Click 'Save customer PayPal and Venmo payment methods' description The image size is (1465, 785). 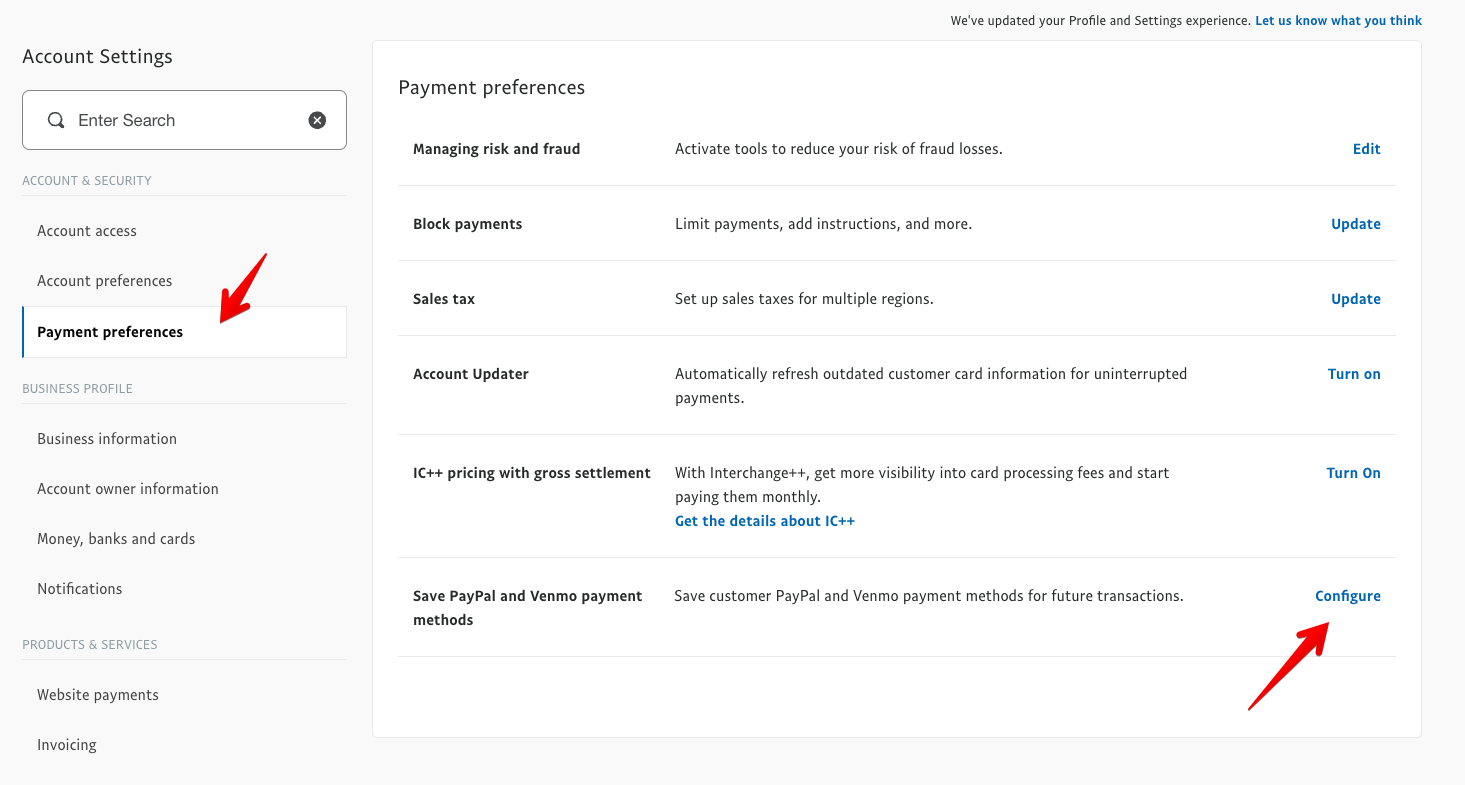click(929, 596)
